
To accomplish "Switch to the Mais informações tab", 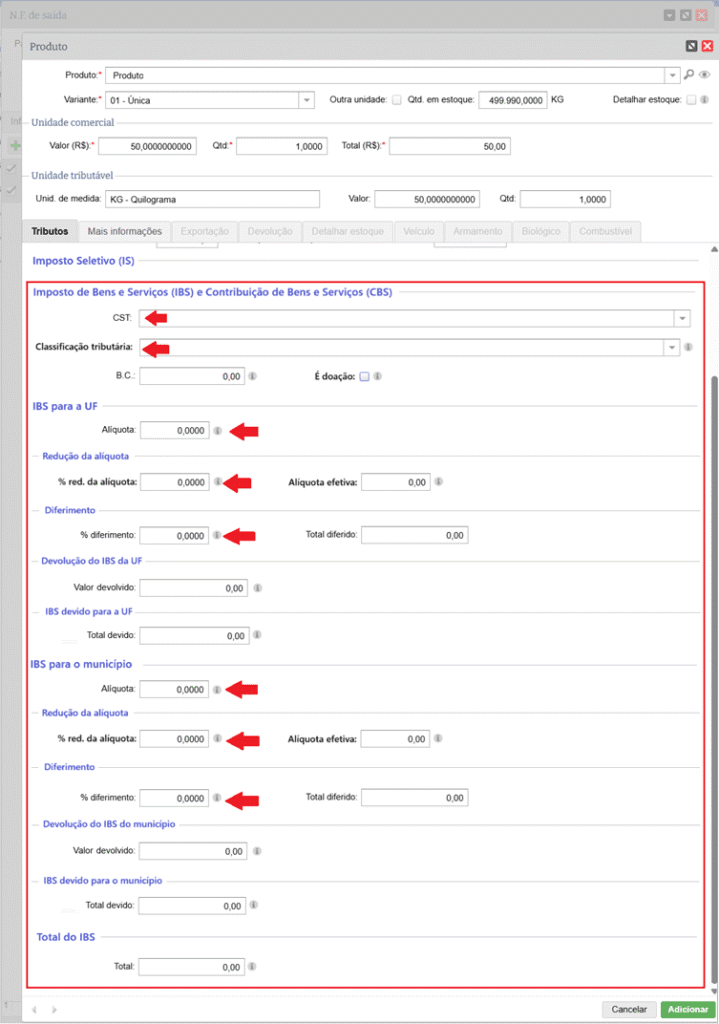I will click(124, 231).
